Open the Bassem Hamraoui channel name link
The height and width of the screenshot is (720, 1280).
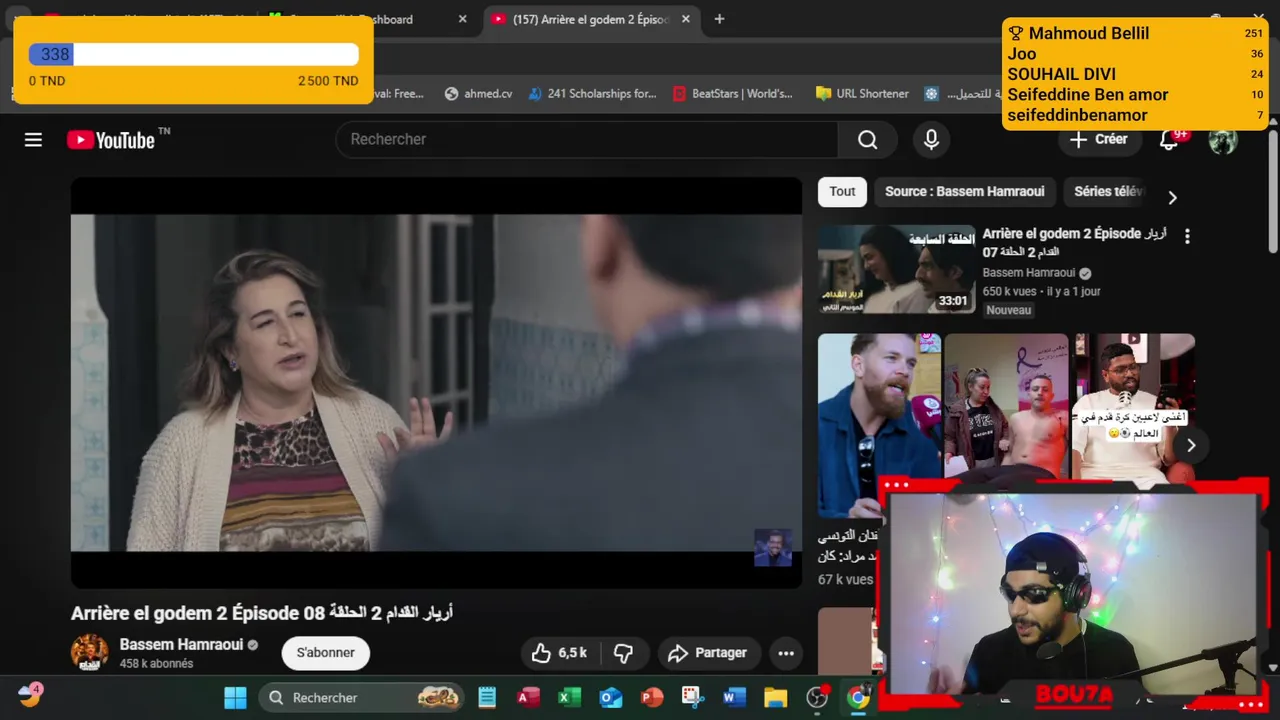point(181,645)
